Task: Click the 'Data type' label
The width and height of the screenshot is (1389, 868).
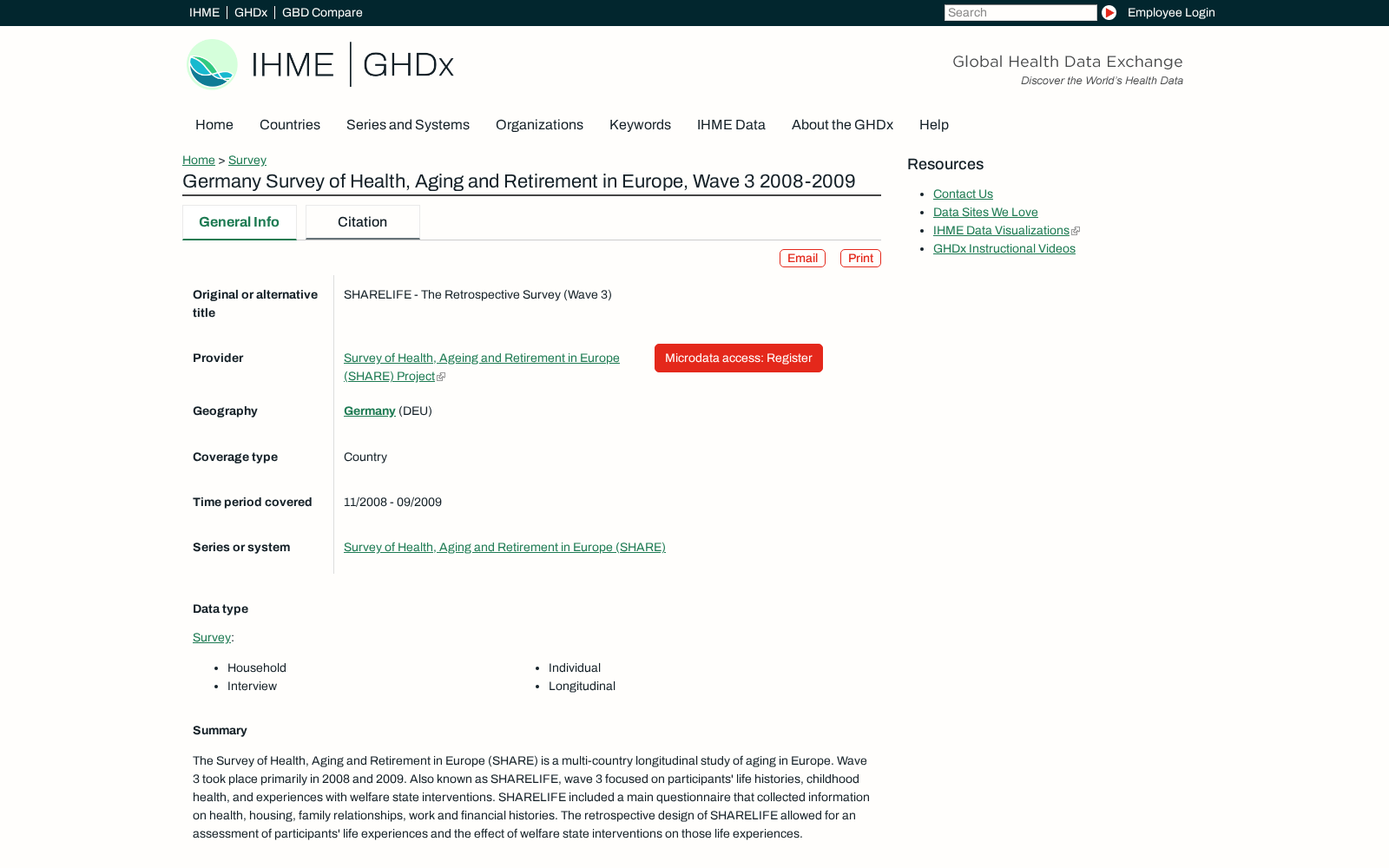Action: click(x=221, y=608)
